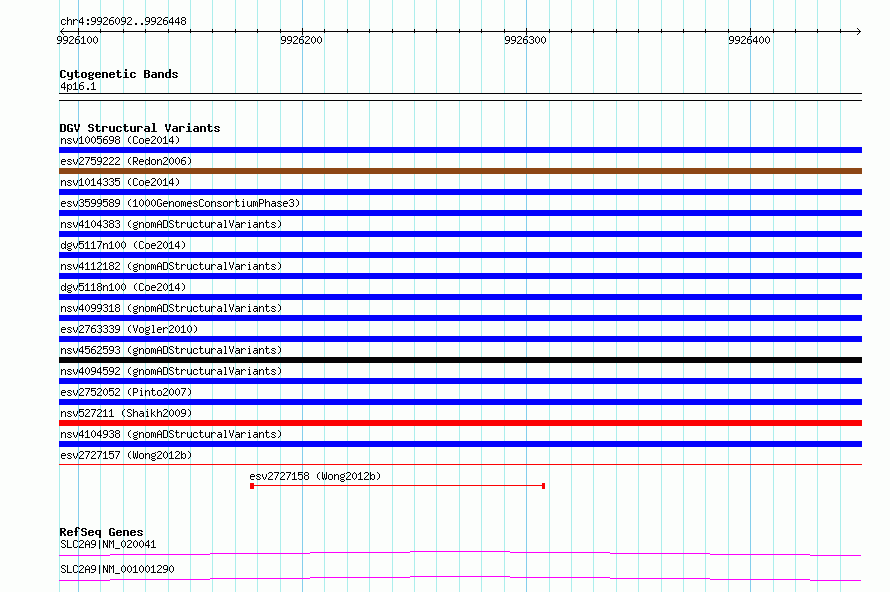Click the blue bar under nsv4094592
This screenshot has height=592, width=890.
coord(460,381)
